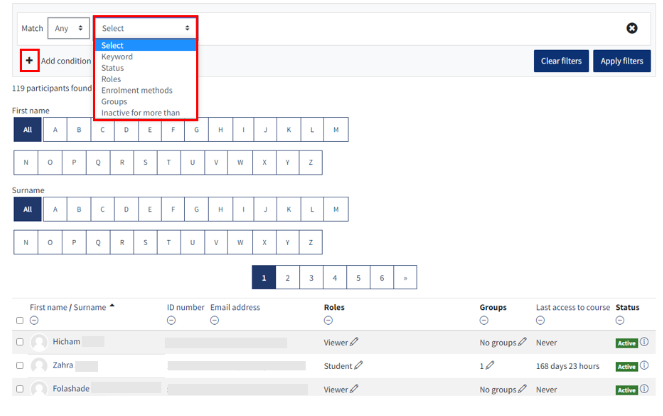Choose Inactive for more than option
The width and height of the screenshot is (663, 416).
tap(140, 113)
